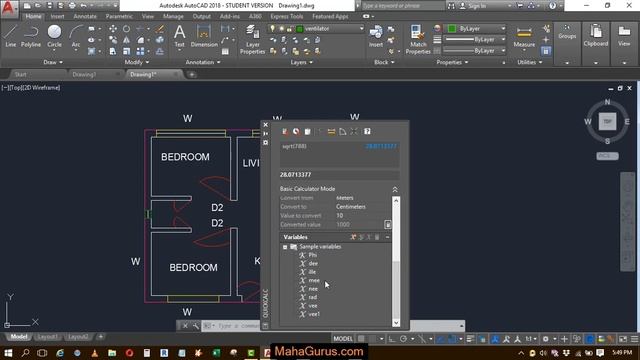Image resolution: width=640 pixels, height=360 pixels.
Task: Open Windows Start menu
Action: tap(8, 353)
